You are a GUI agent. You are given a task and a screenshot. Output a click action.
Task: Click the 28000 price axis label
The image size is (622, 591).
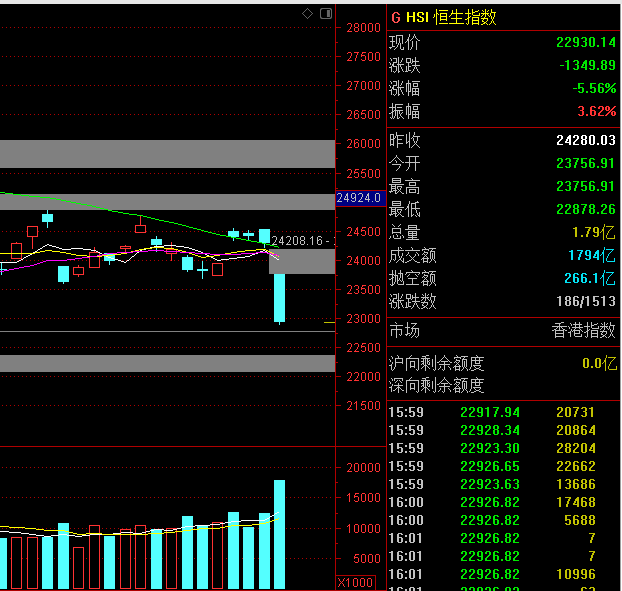click(363, 28)
